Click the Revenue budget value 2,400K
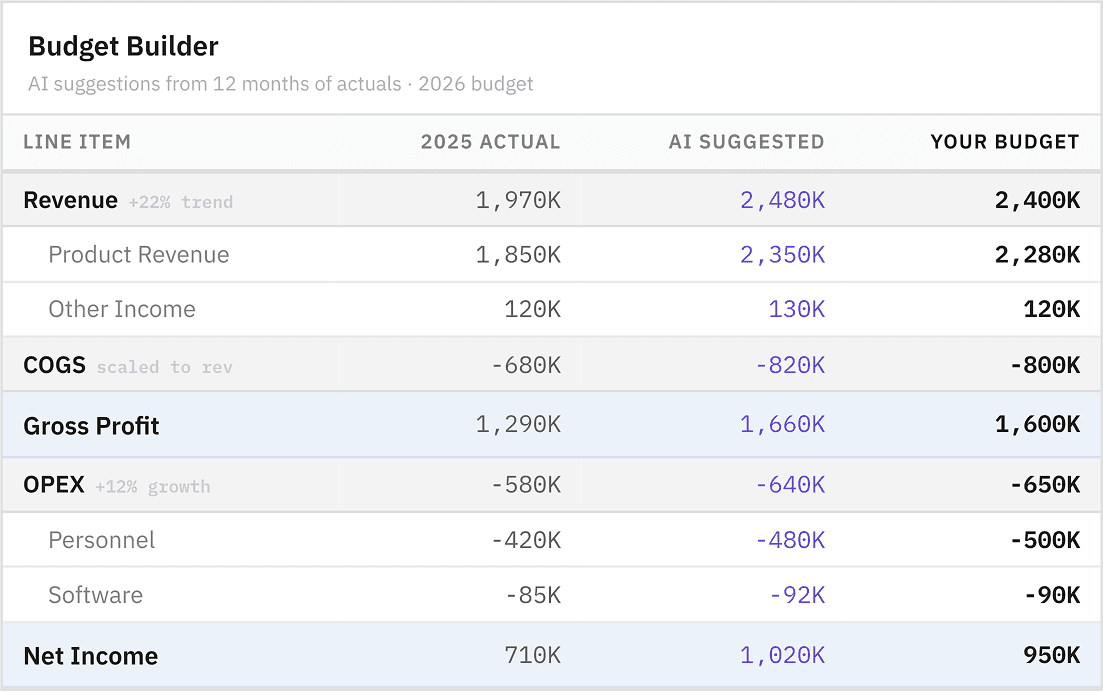Screen dimensions: 1103x691 tap(1037, 200)
